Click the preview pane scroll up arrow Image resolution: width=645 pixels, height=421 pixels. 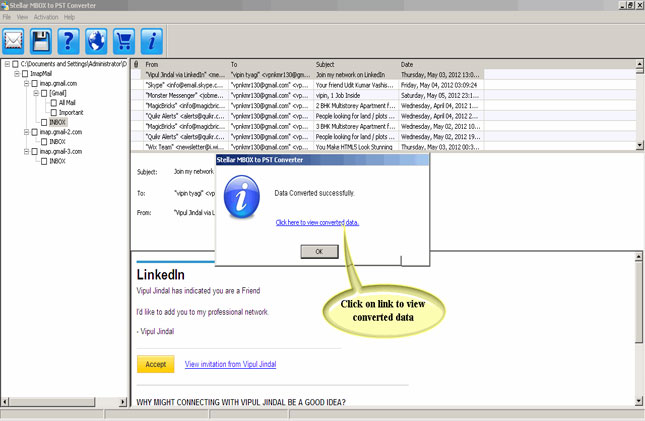click(x=638, y=257)
